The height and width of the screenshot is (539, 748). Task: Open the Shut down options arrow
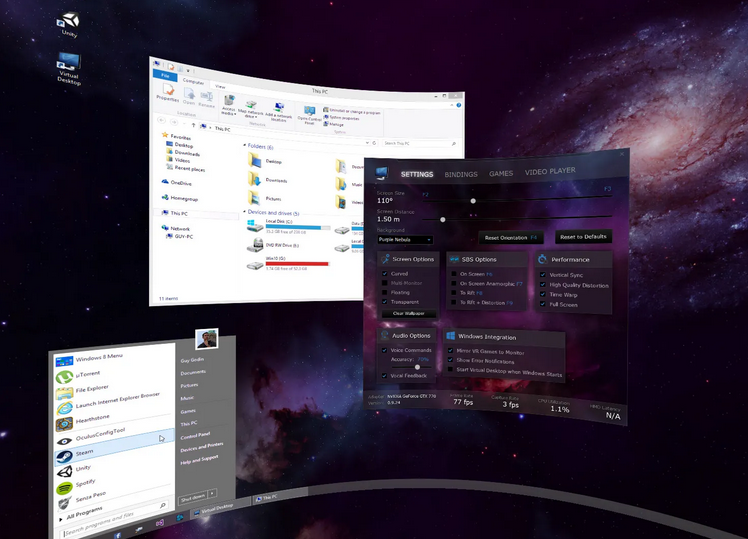point(212,493)
